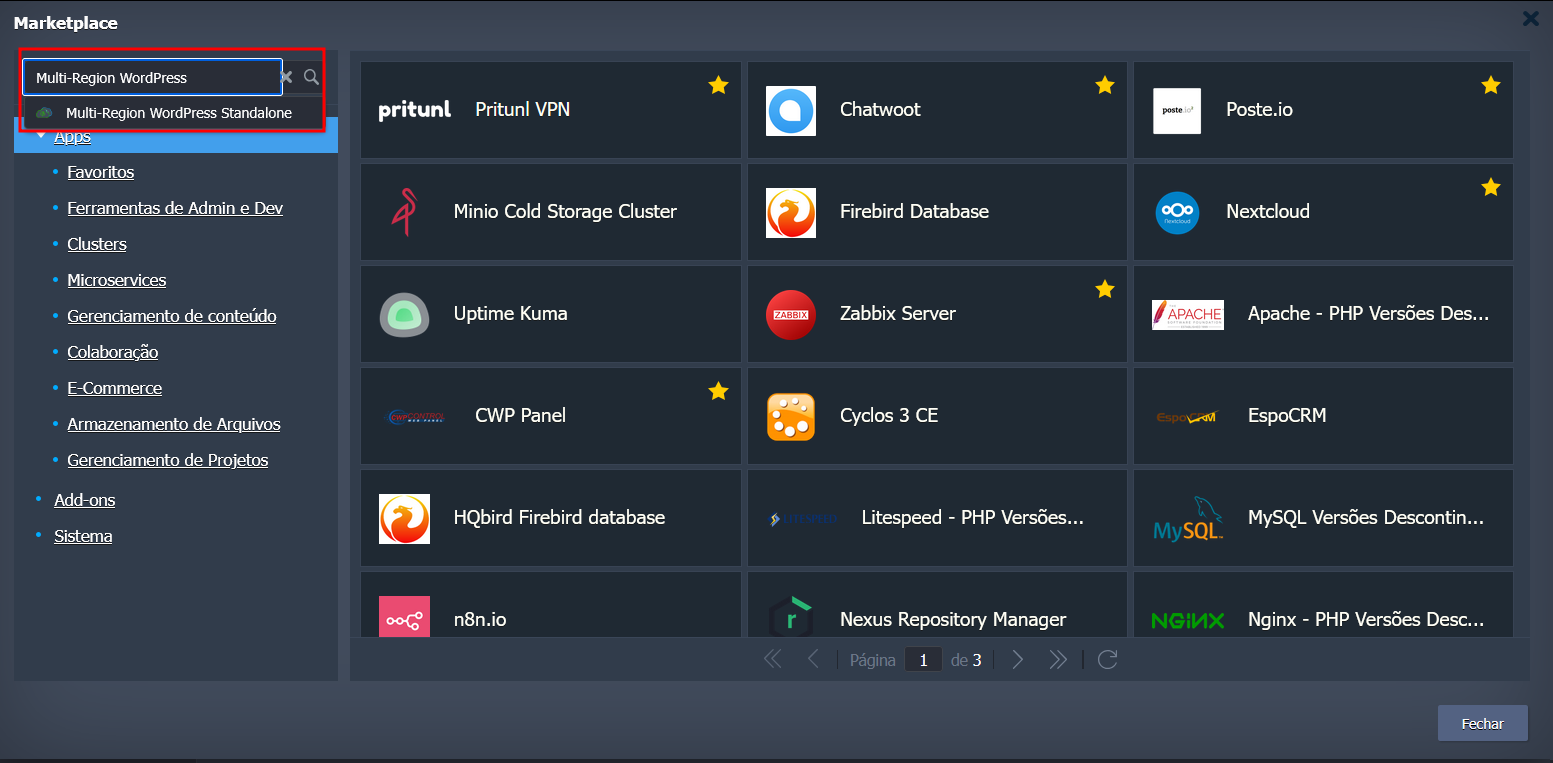The height and width of the screenshot is (763, 1553).
Task: Select Multi-Region WordPress Standalone suggestion
Action: pyautogui.click(x=173, y=113)
